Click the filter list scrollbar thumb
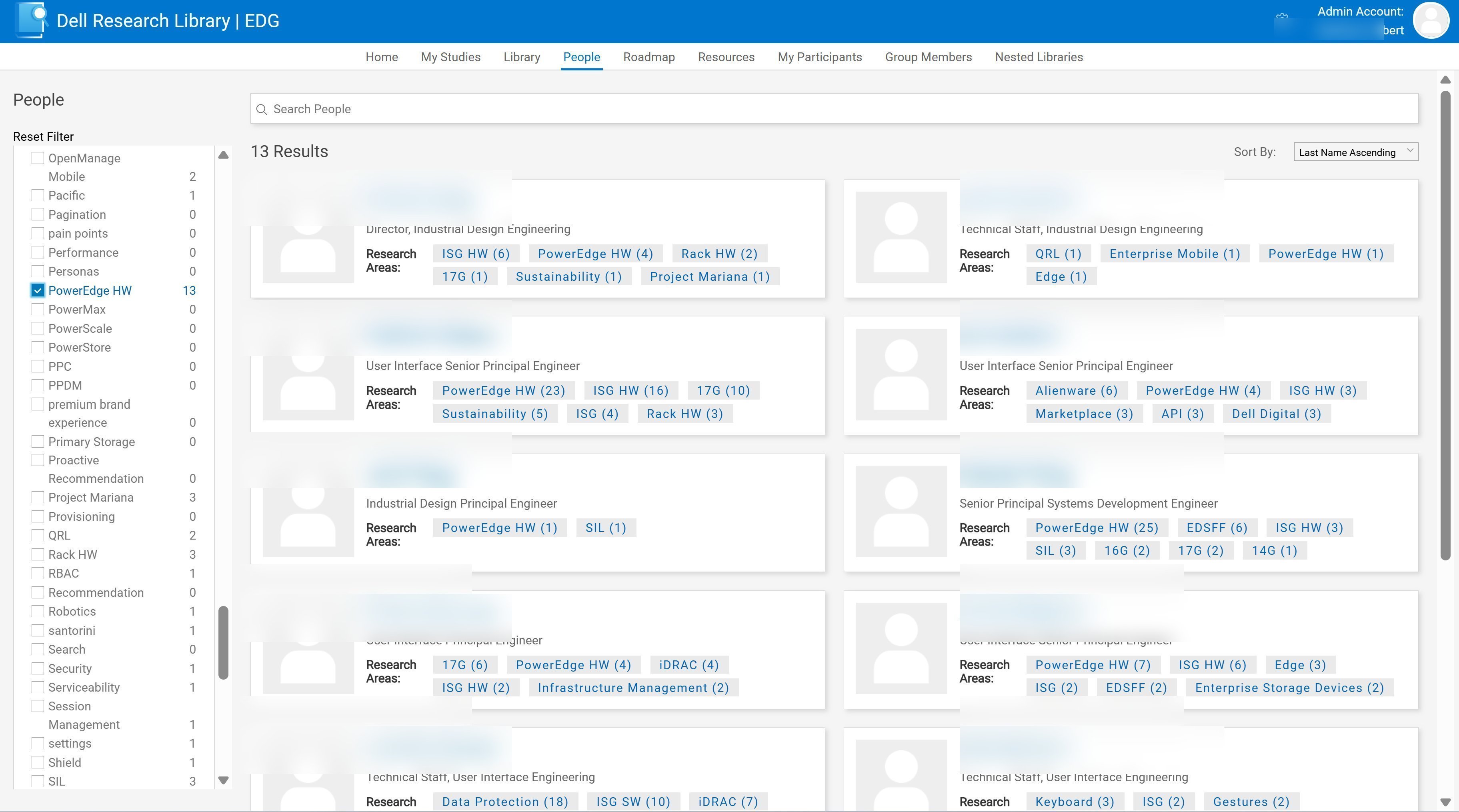Image resolution: width=1459 pixels, height=812 pixels. (x=223, y=643)
